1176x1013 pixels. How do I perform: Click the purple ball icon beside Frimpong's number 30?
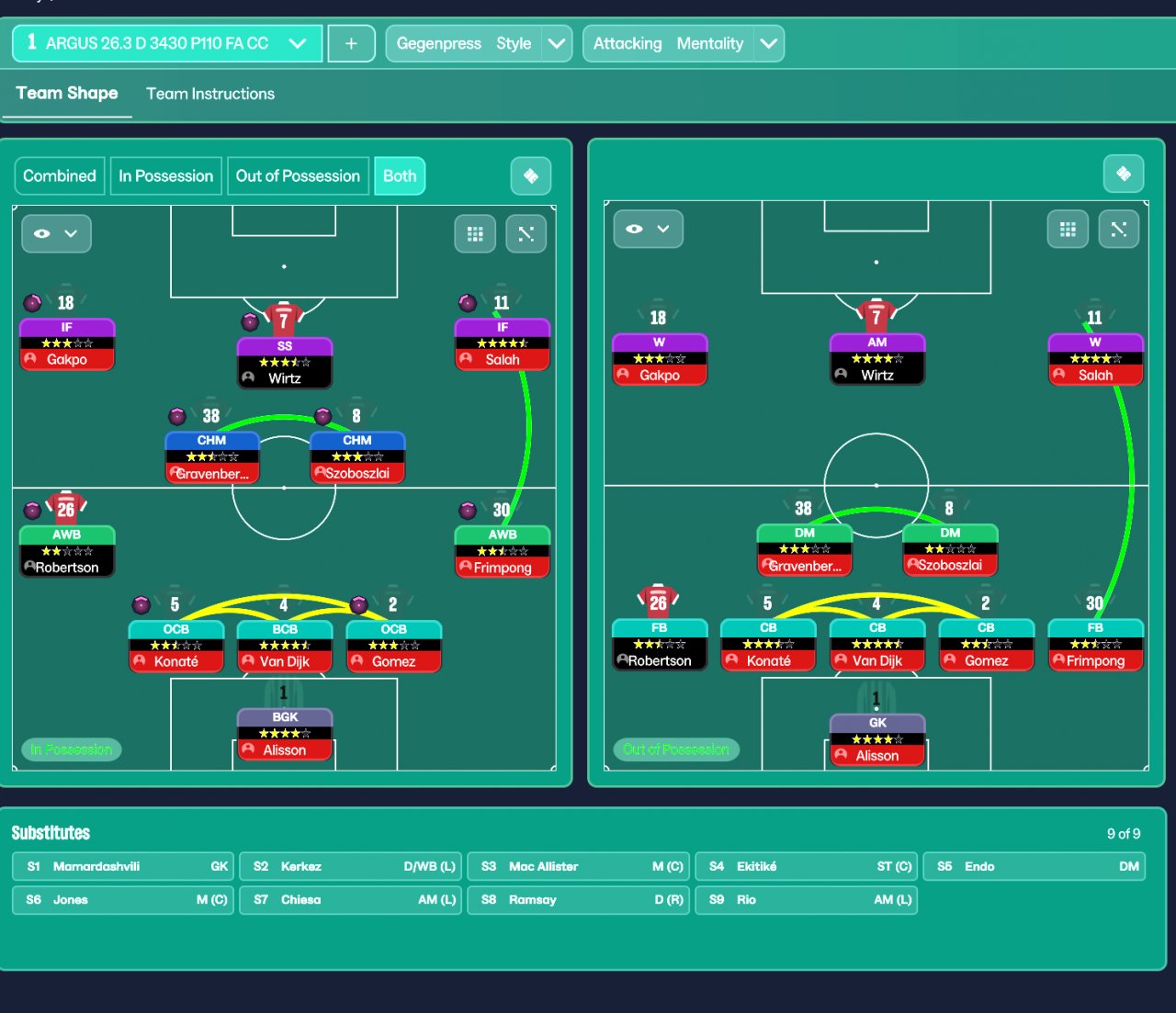click(468, 510)
